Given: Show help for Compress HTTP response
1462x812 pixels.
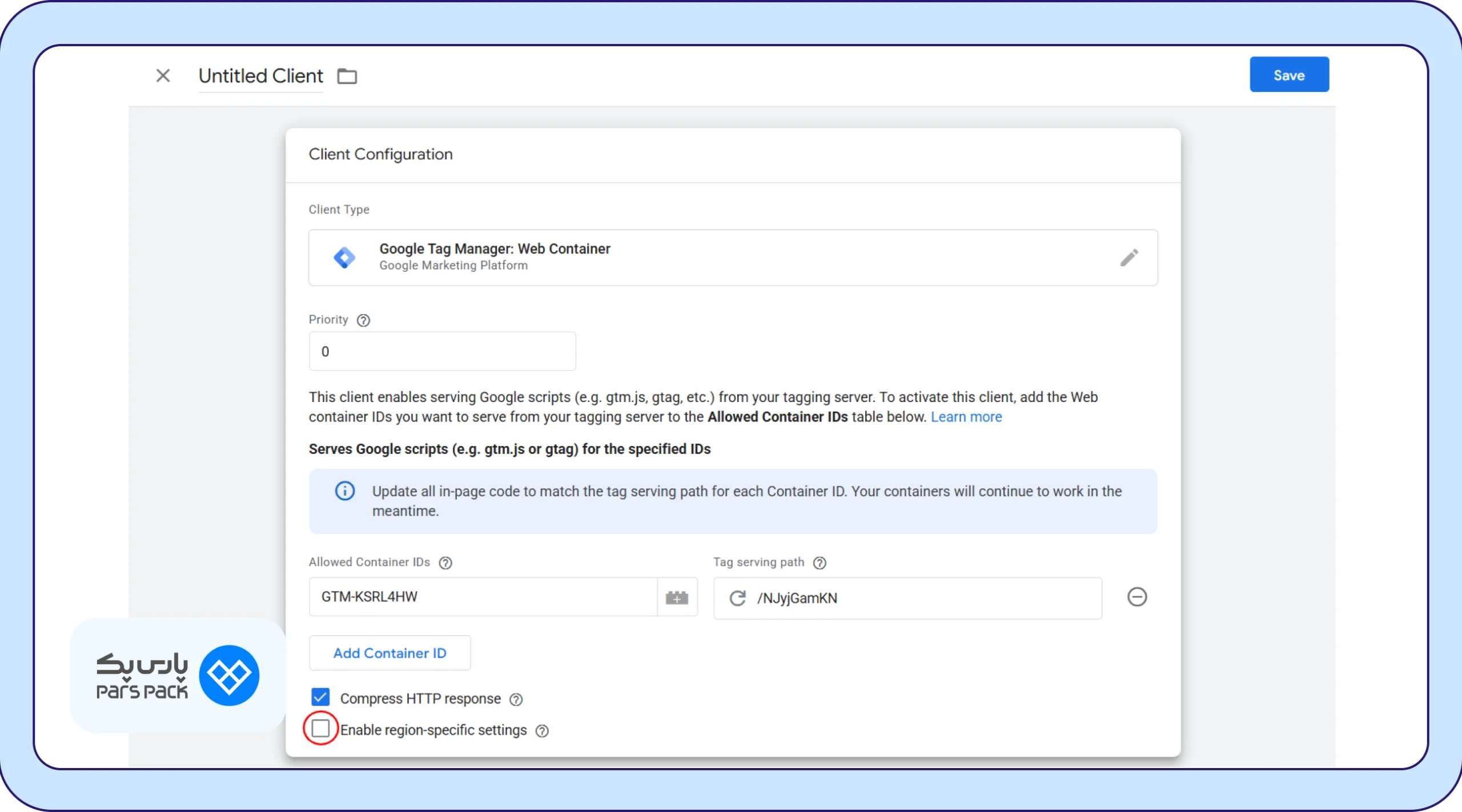Looking at the screenshot, I should (x=516, y=700).
